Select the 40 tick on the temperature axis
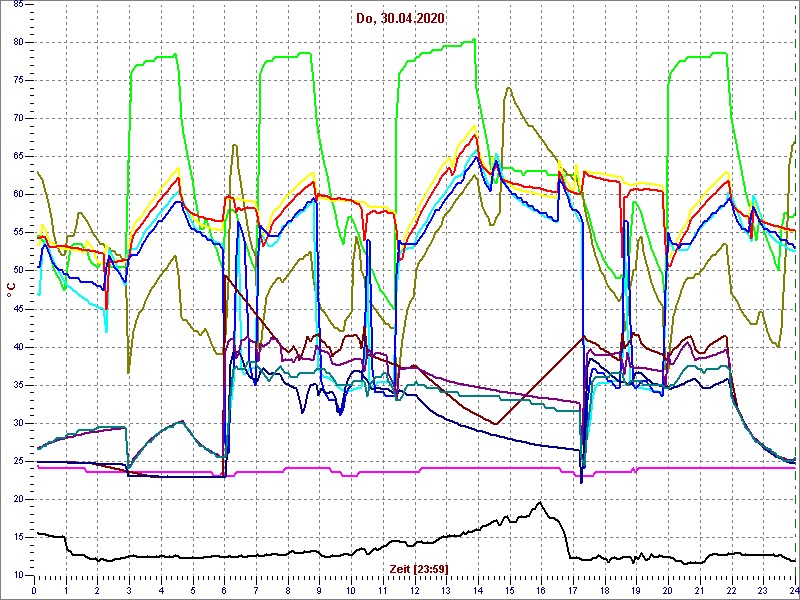The height and width of the screenshot is (600, 800). (x=17, y=347)
